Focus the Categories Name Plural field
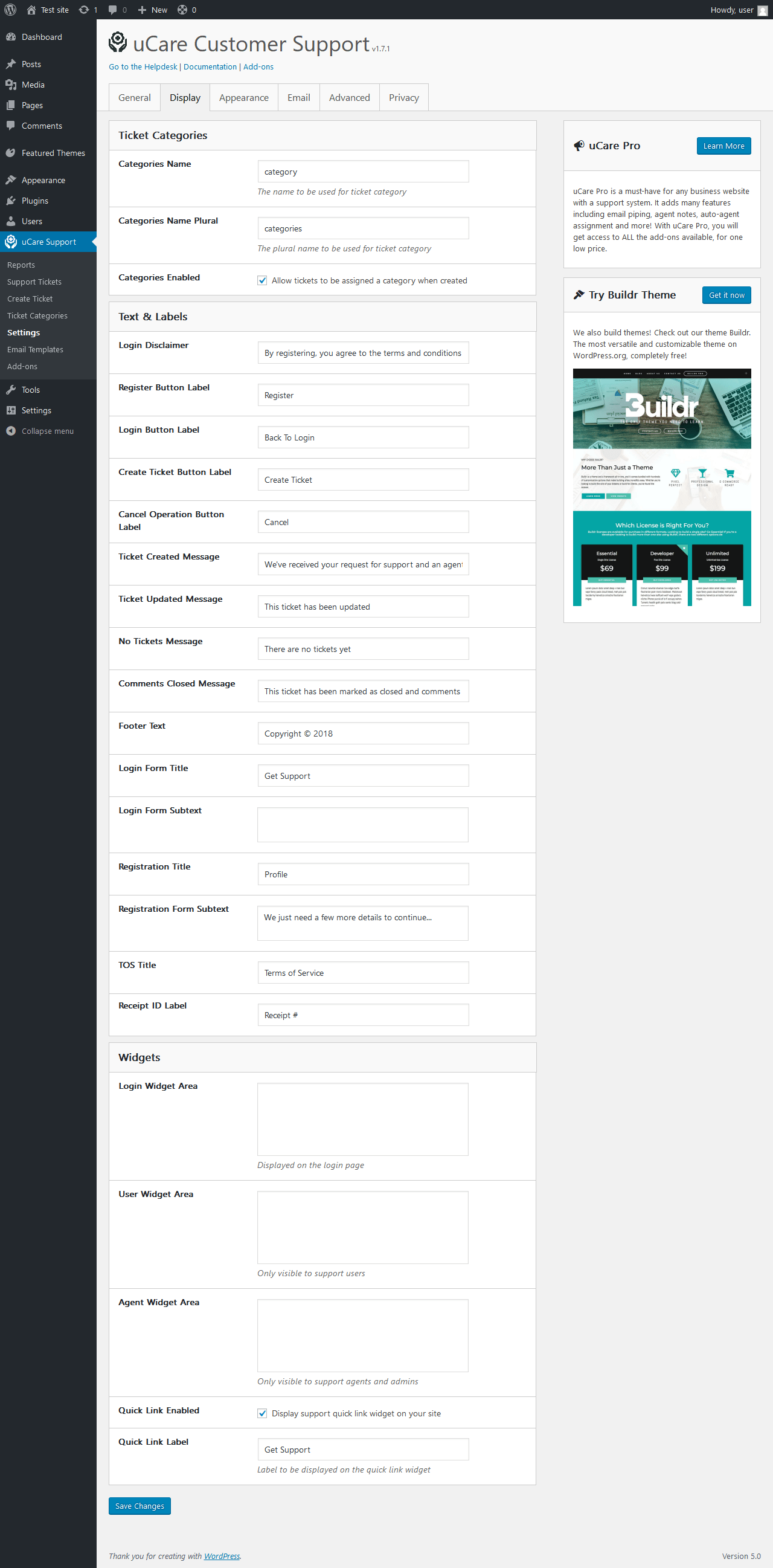The width and height of the screenshot is (773, 1568). (363, 228)
